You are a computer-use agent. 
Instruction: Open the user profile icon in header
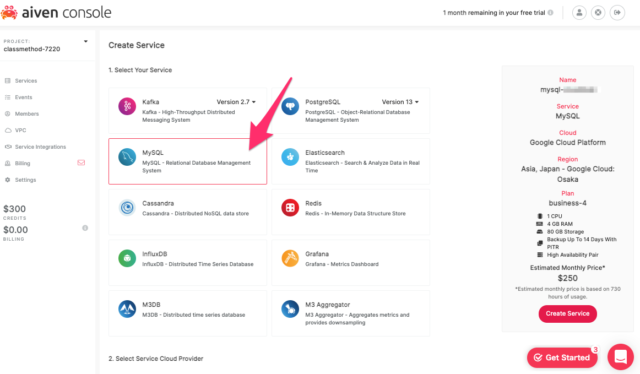coord(579,13)
